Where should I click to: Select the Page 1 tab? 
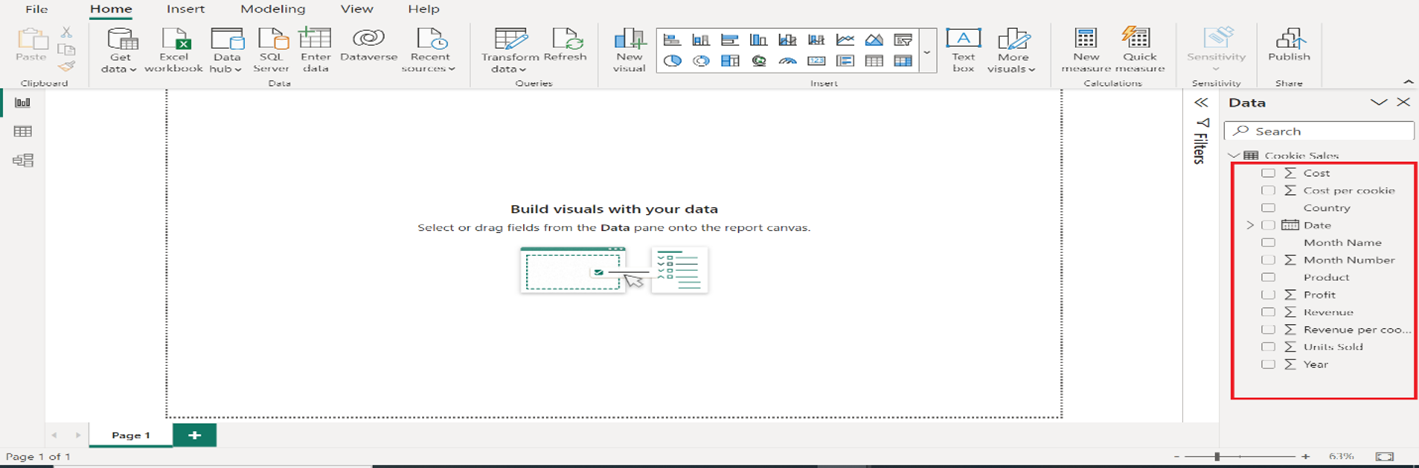click(x=131, y=435)
